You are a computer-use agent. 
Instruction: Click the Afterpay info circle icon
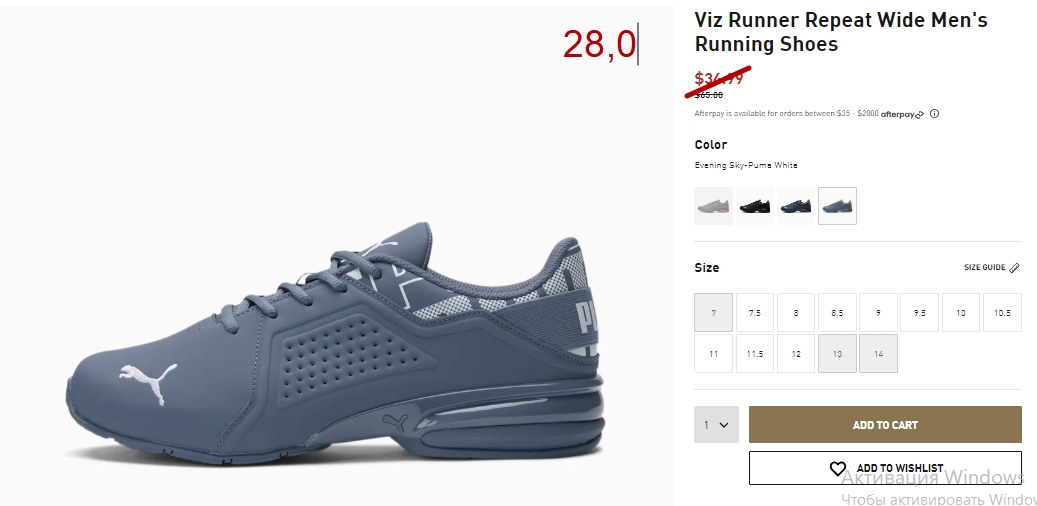click(x=934, y=114)
